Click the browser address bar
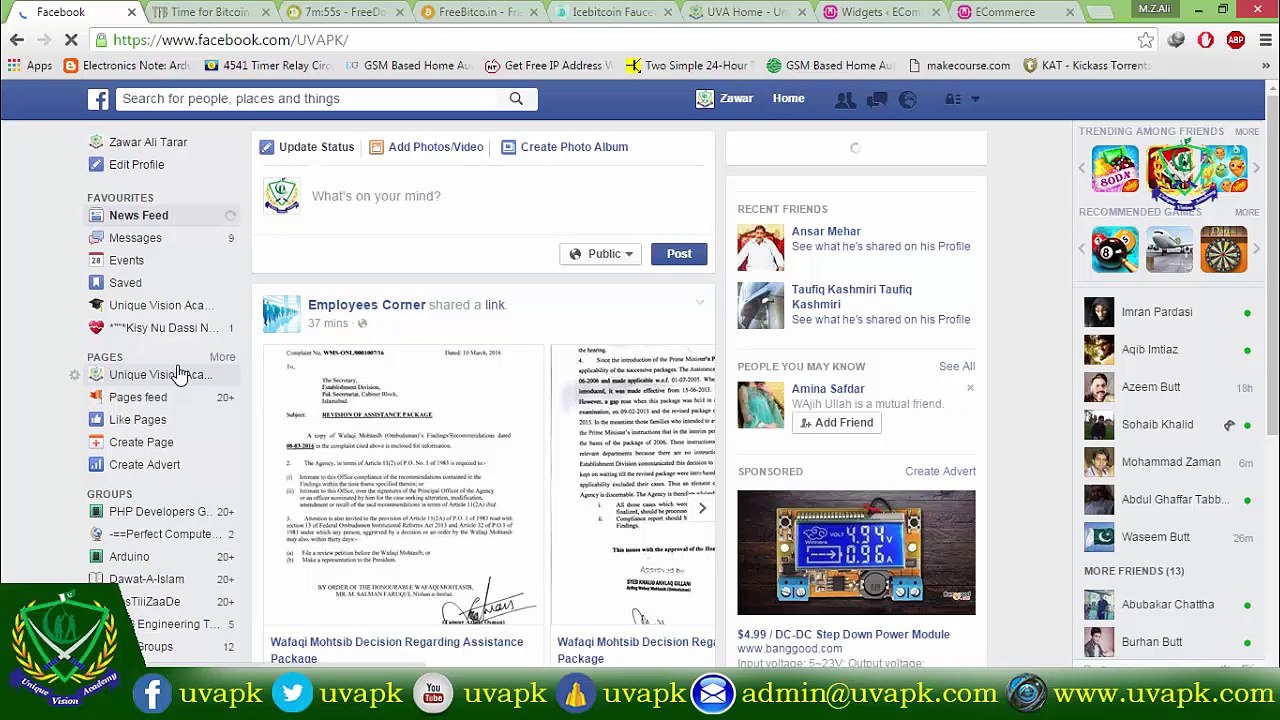 click(x=620, y=40)
